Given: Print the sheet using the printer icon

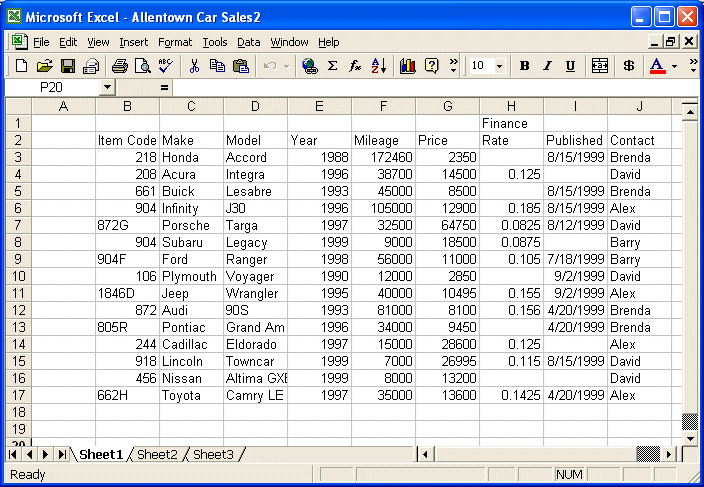Looking at the screenshot, I should pos(119,66).
